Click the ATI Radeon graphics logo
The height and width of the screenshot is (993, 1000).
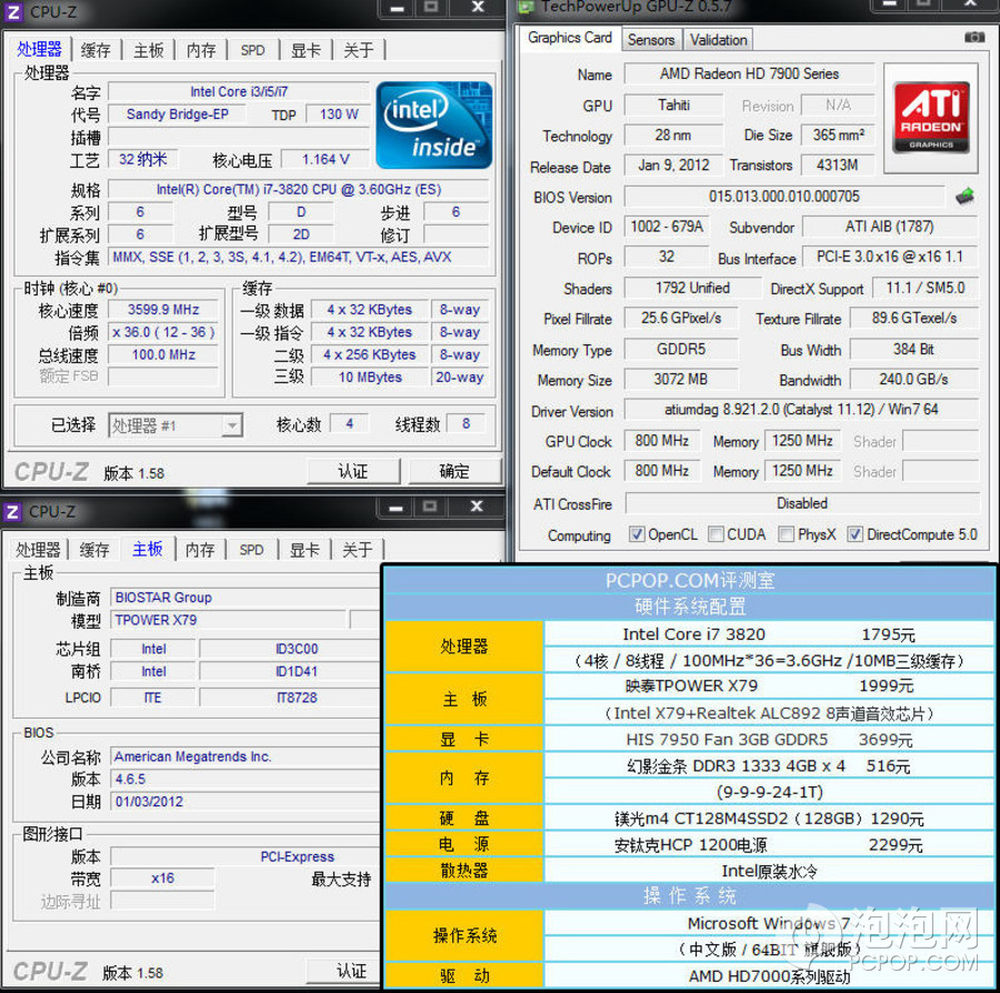pyautogui.click(x=931, y=116)
